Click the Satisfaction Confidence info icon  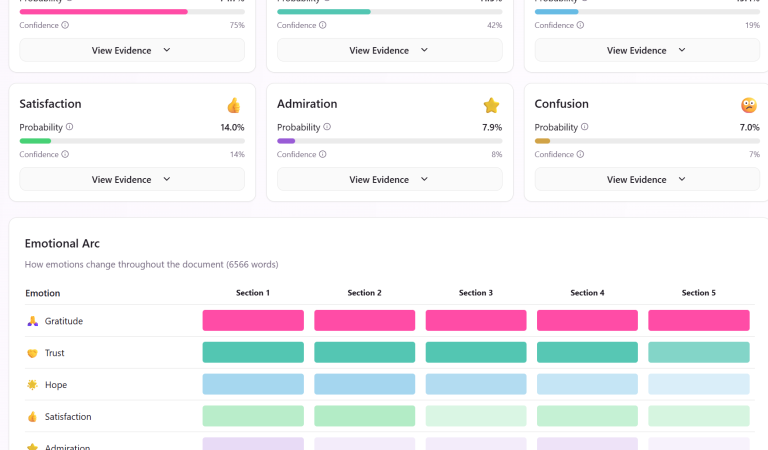65,154
